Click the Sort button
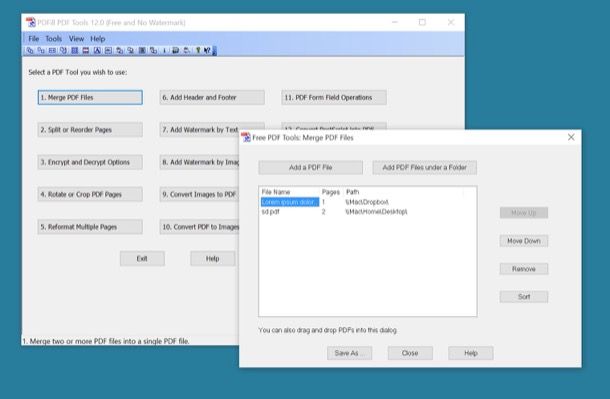 pyautogui.click(x=524, y=297)
